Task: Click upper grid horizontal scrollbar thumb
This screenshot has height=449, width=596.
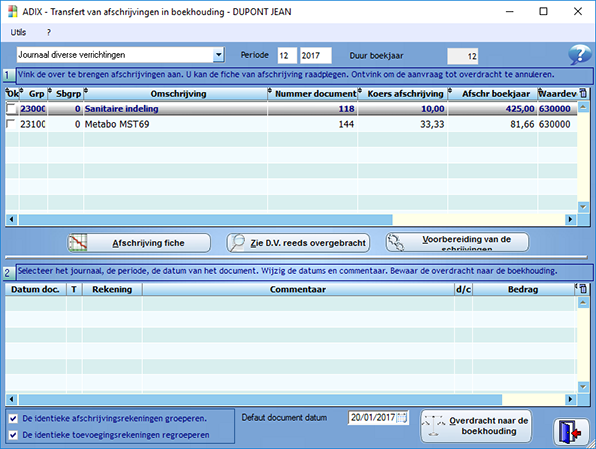Action: pyautogui.click(x=206, y=219)
